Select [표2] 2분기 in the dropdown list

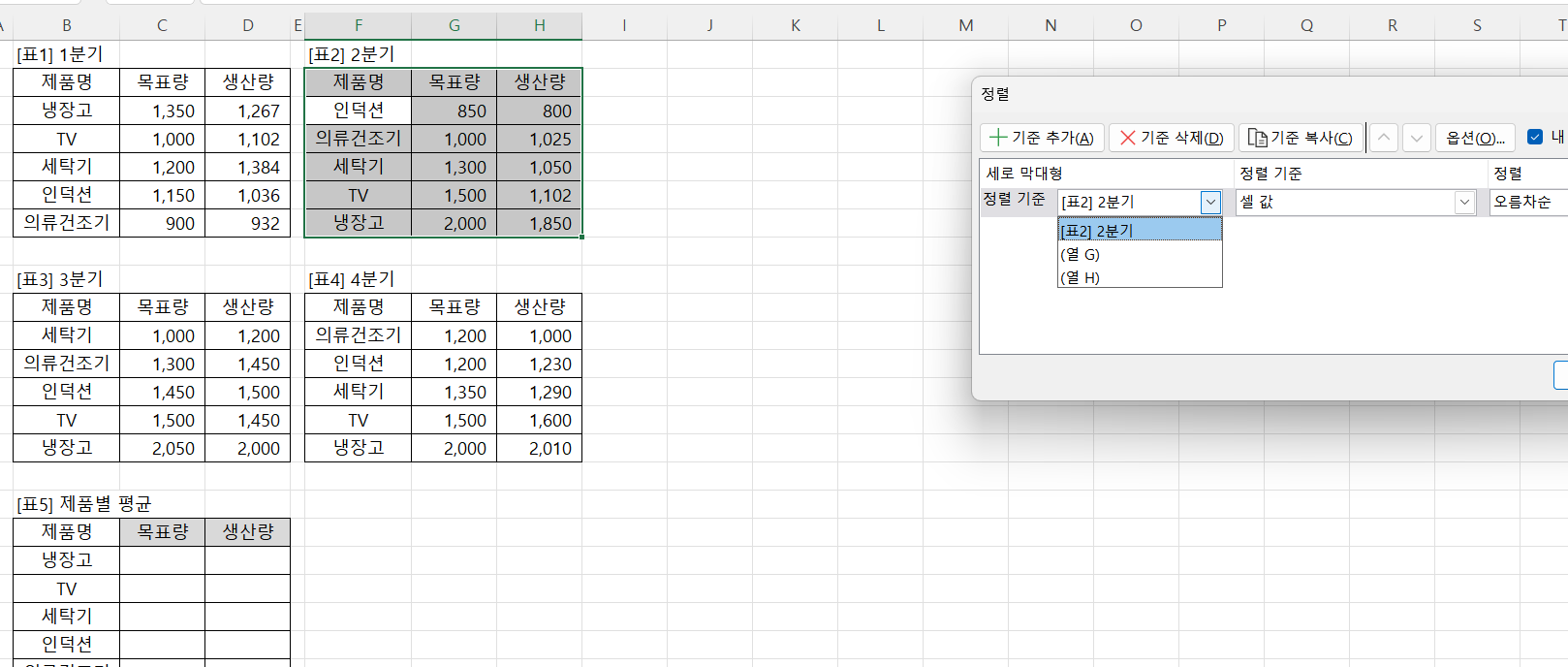click(x=1139, y=231)
